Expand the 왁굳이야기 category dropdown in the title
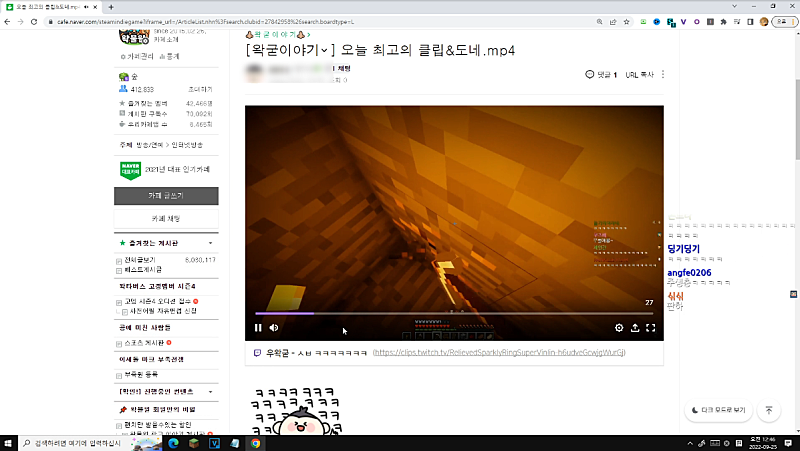Image resolution: width=800 pixels, height=451 pixels. (x=324, y=51)
